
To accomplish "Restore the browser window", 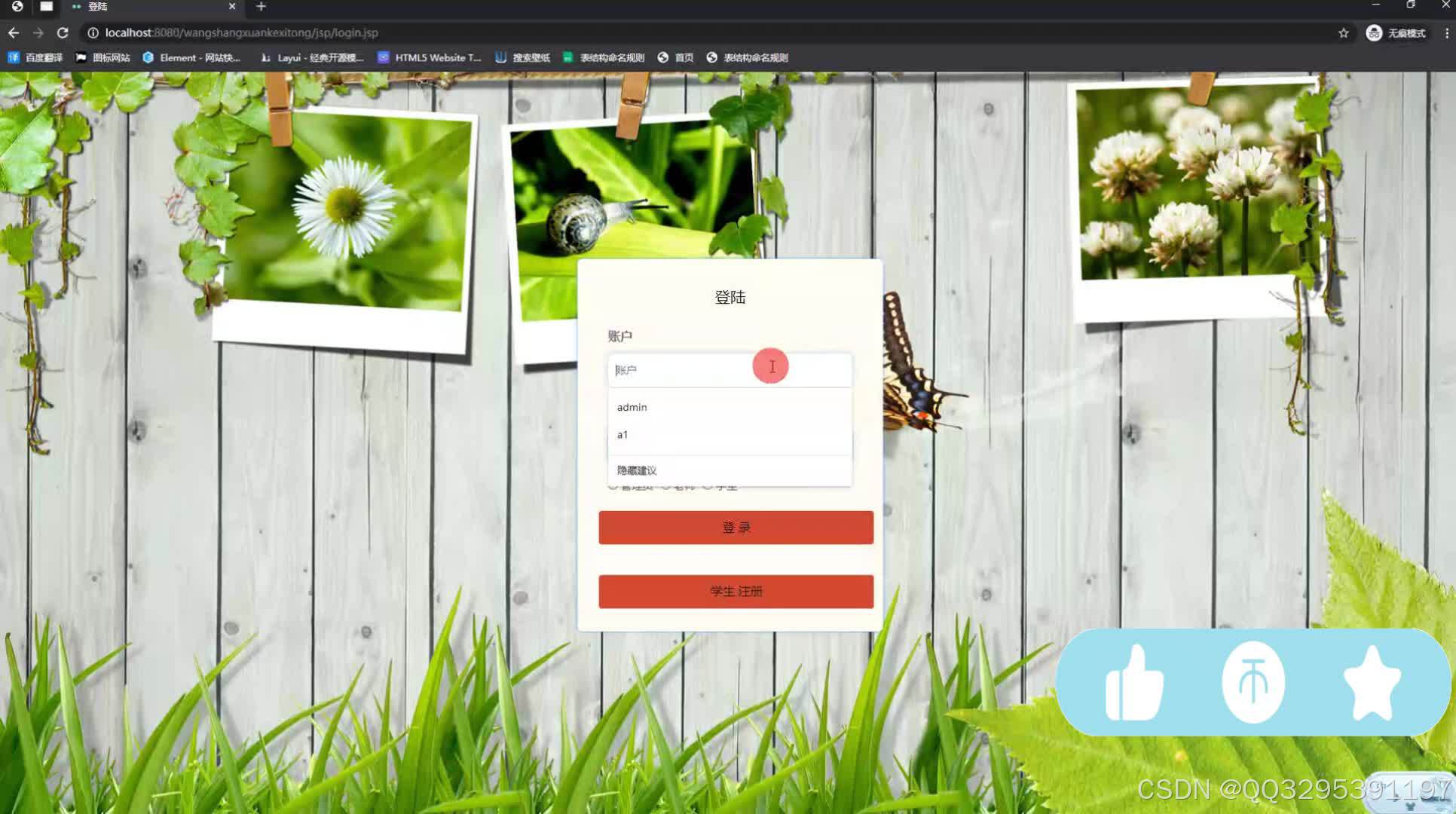I will (x=1411, y=5).
